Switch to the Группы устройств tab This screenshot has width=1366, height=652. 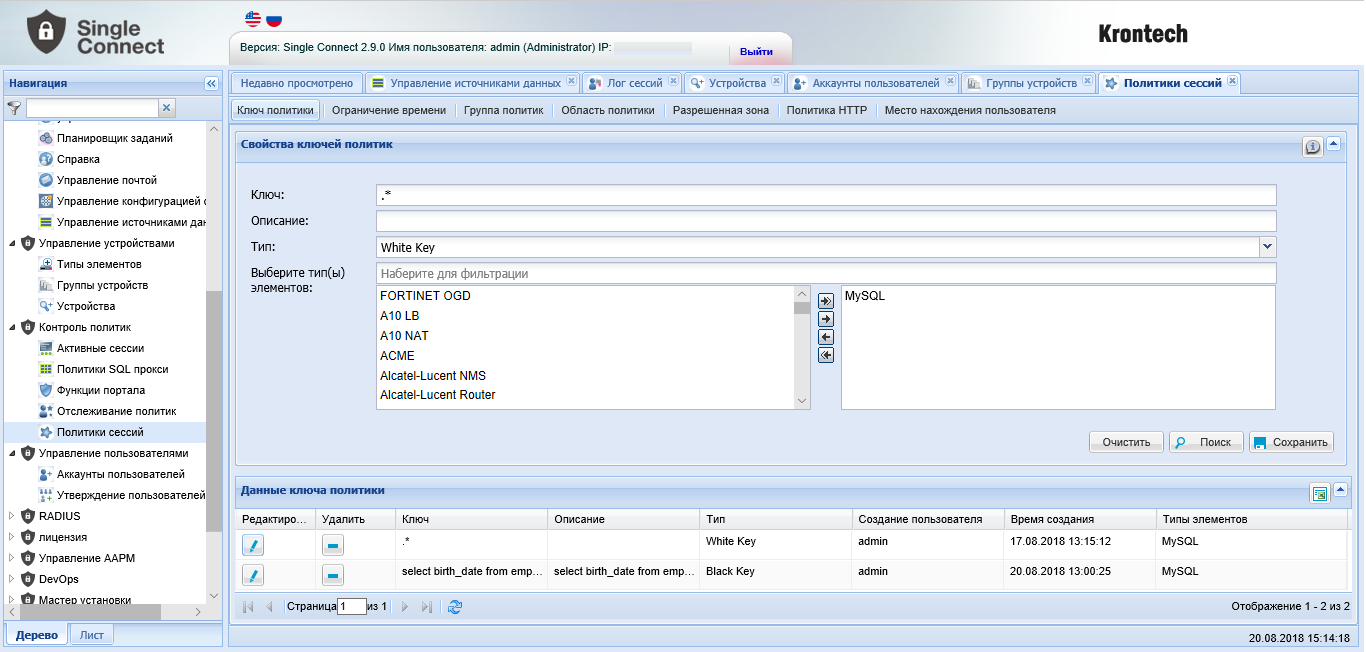click(x=1021, y=83)
